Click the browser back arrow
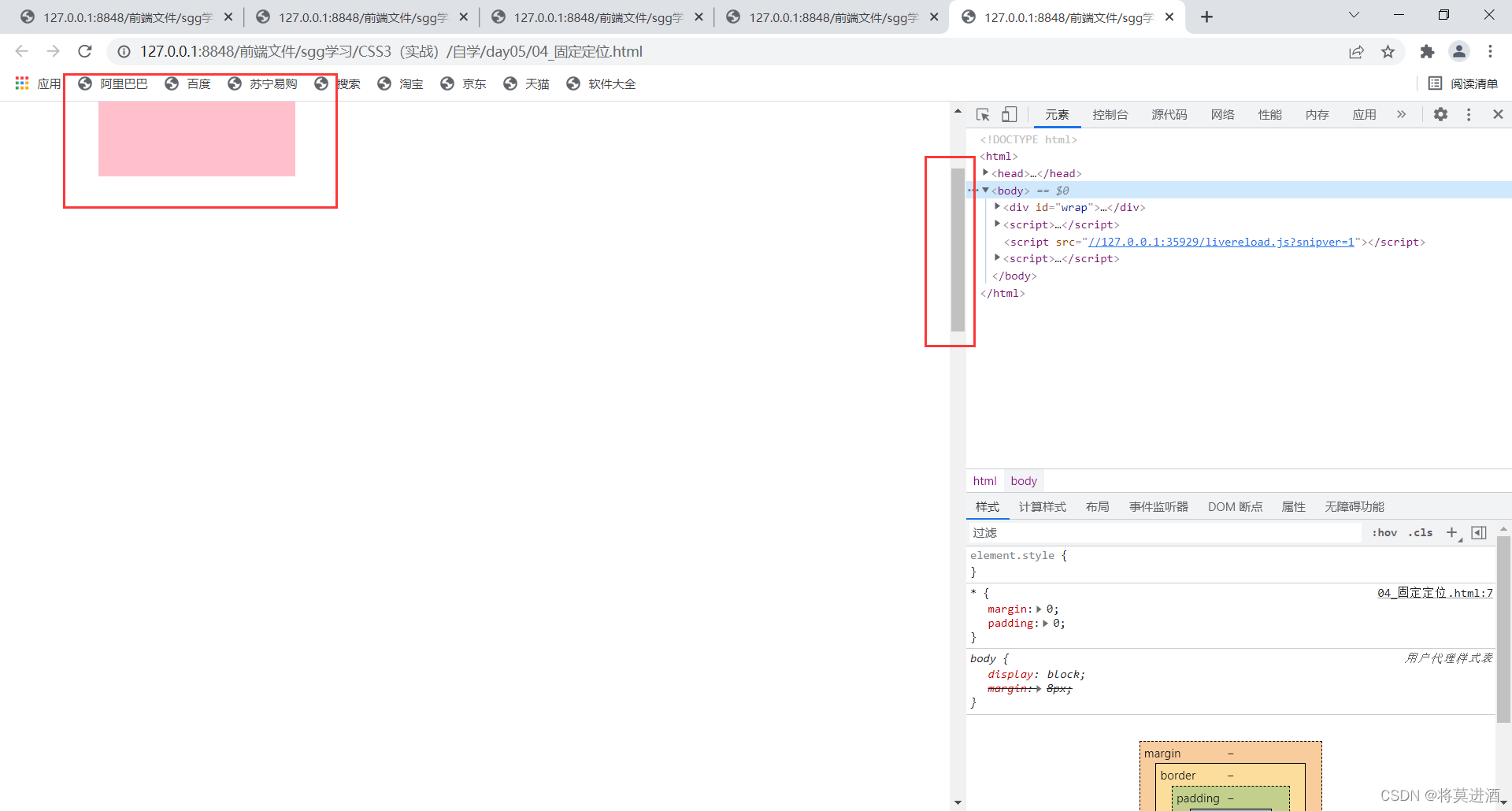Image resolution: width=1512 pixels, height=811 pixels. (x=21, y=51)
